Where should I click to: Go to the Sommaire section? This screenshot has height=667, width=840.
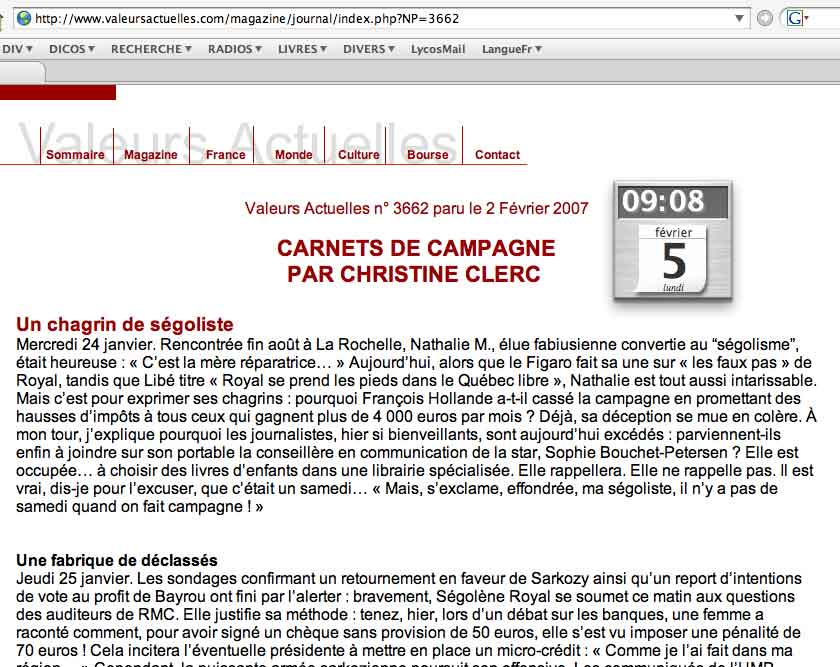[x=75, y=155]
